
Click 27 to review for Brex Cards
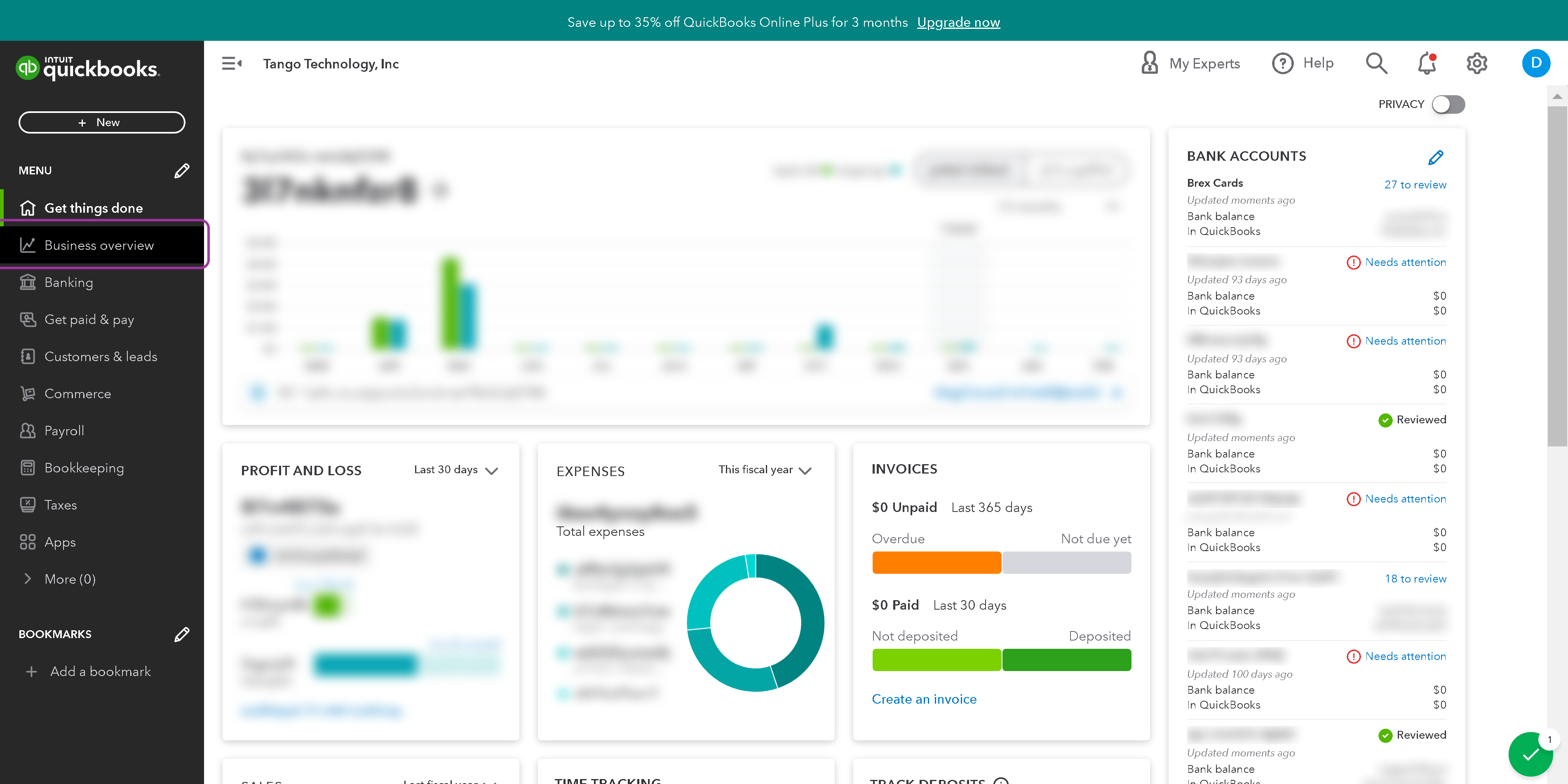pos(1415,184)
